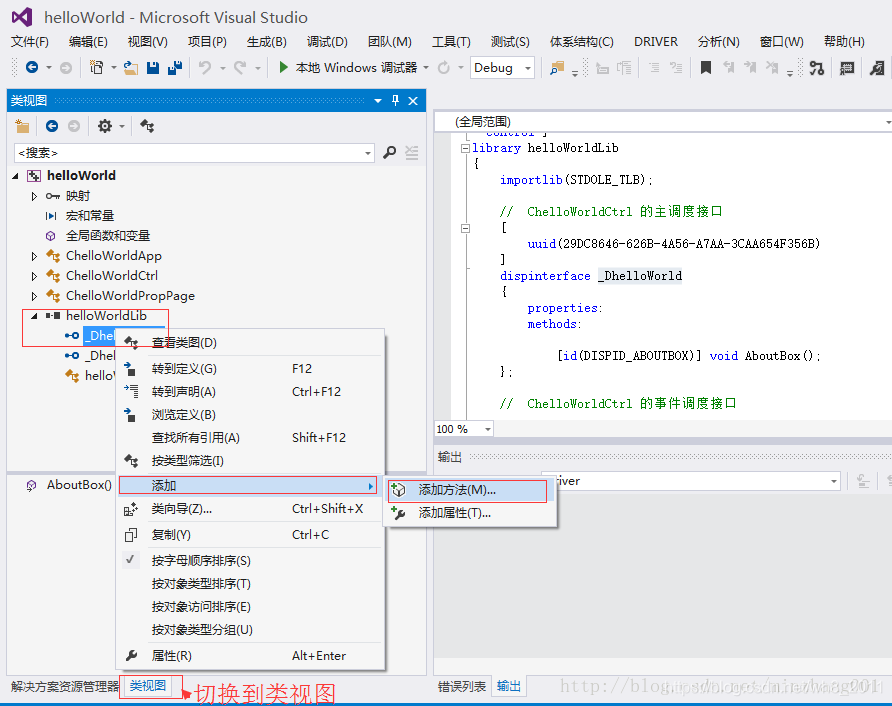Select 按对象类型排序(T) option

[250, 584]
